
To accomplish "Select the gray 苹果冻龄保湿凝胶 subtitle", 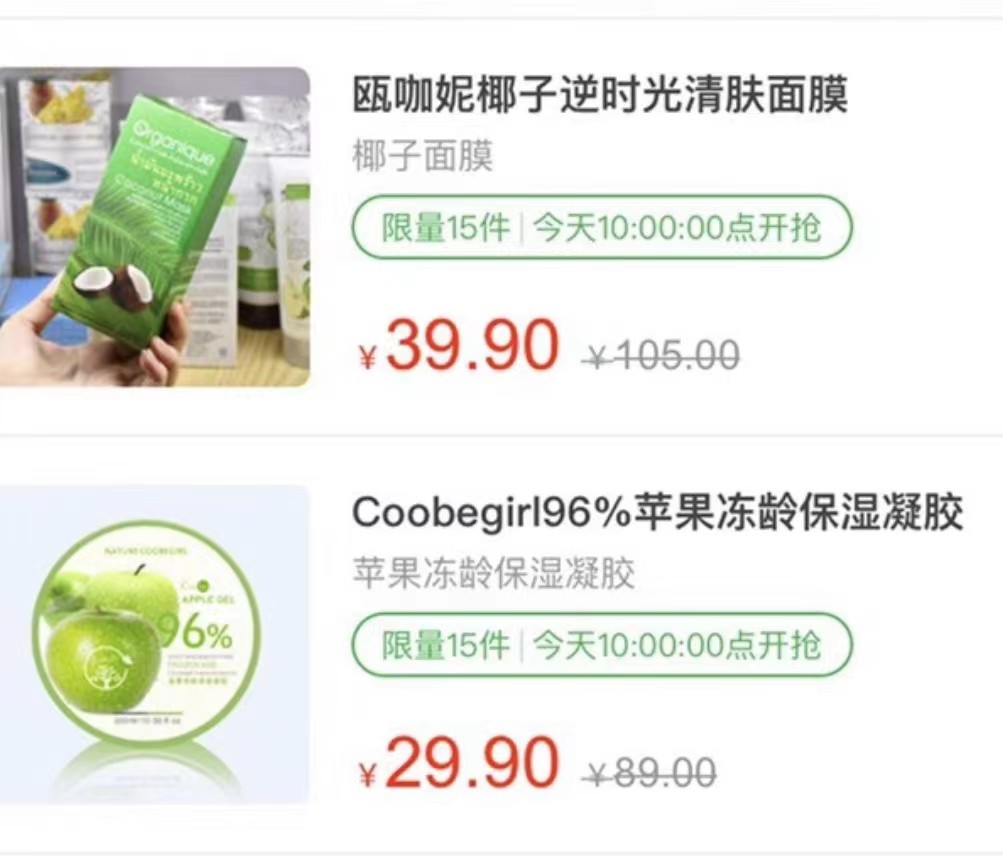I will pyautogui.click(x=493, y=573).
